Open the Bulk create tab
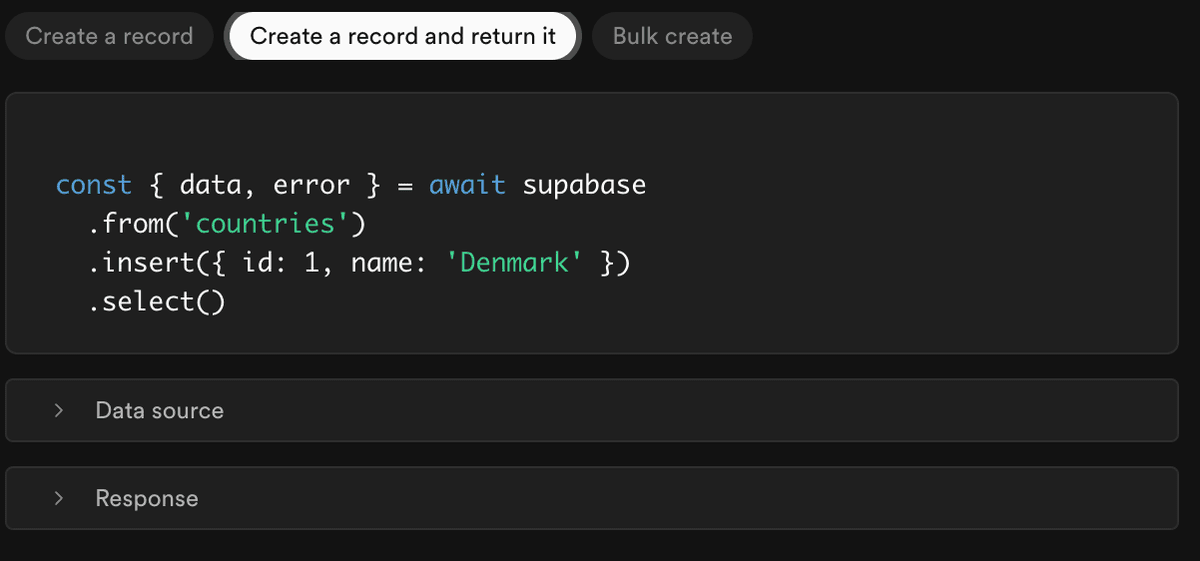This screenshot has width=1200, height=561. tap(672, 36)
